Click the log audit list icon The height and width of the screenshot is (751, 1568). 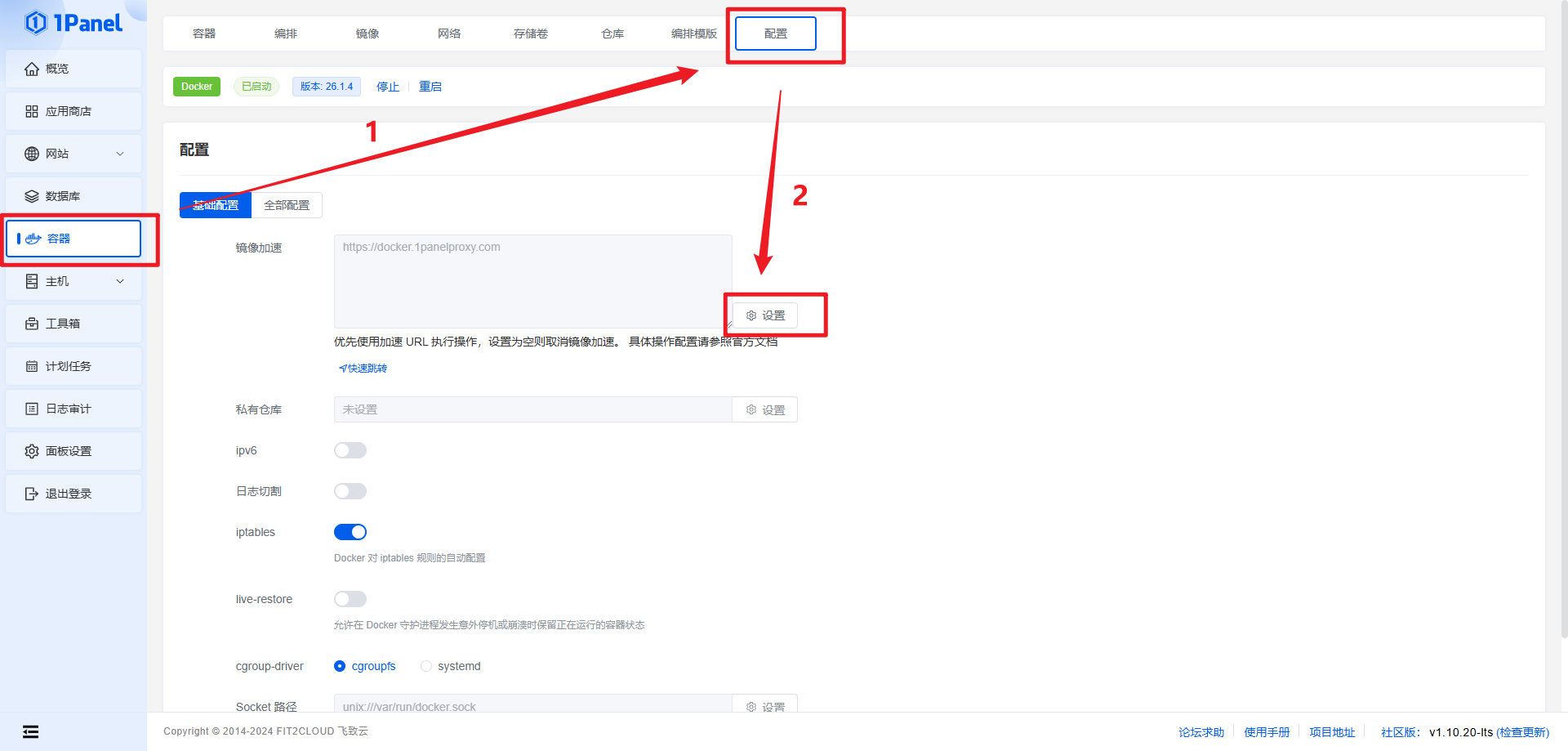(32, 409)
